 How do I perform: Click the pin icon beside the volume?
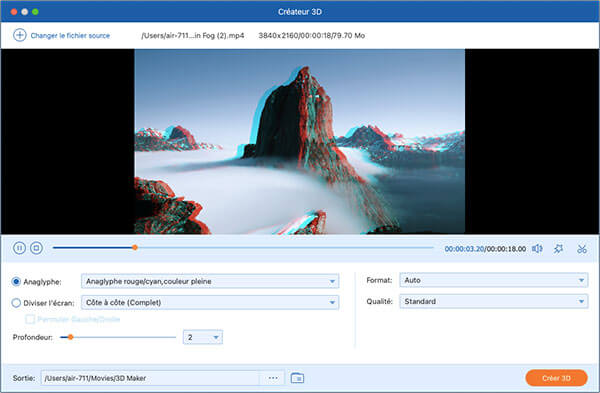click(558, 249)
